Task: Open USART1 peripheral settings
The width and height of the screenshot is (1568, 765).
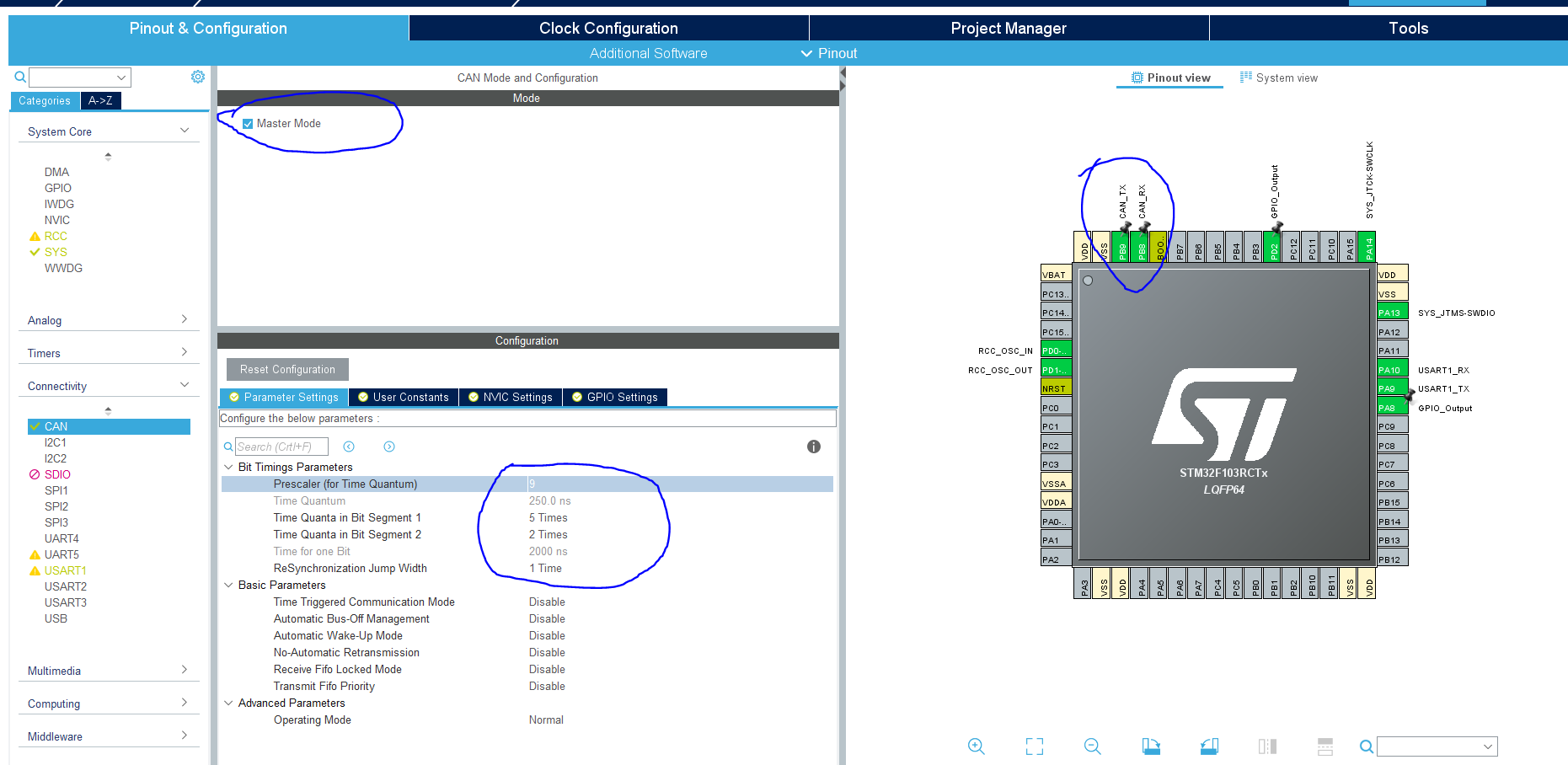Action: (65, 570)
